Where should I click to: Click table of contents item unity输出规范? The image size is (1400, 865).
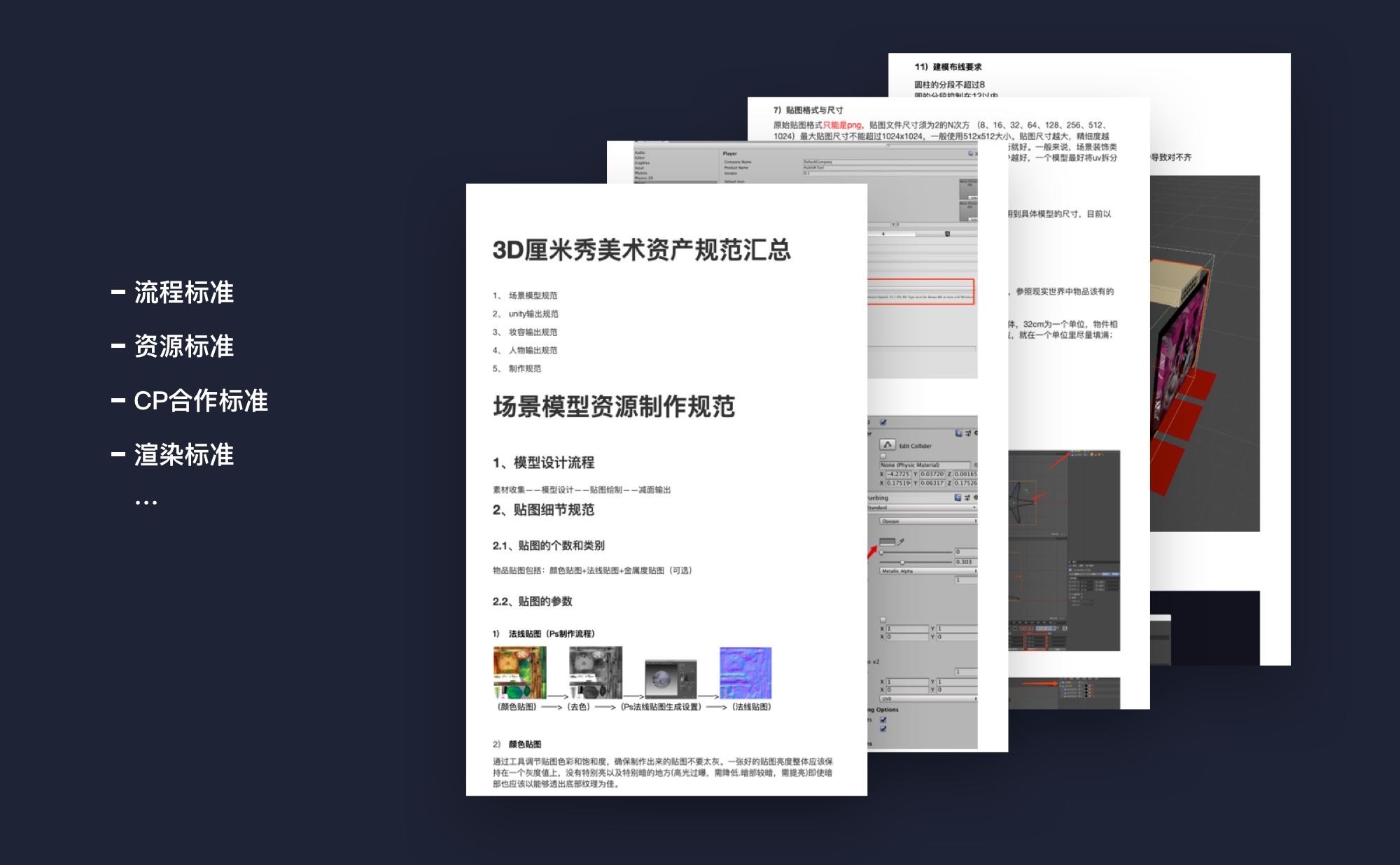[x=533, y=314]
